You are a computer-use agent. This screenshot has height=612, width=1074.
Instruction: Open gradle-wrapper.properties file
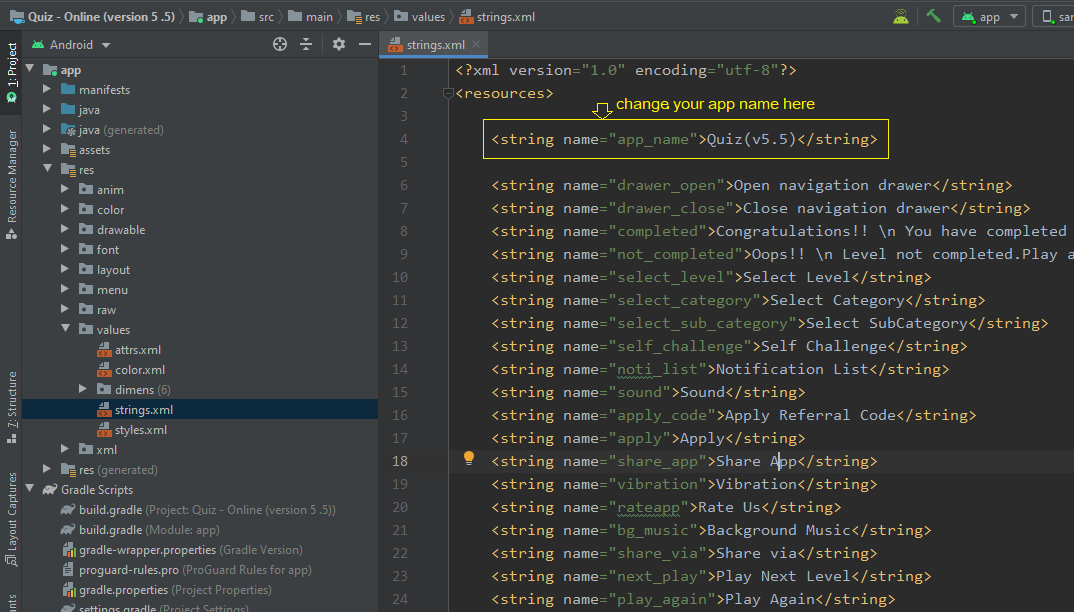pos(182,550)
